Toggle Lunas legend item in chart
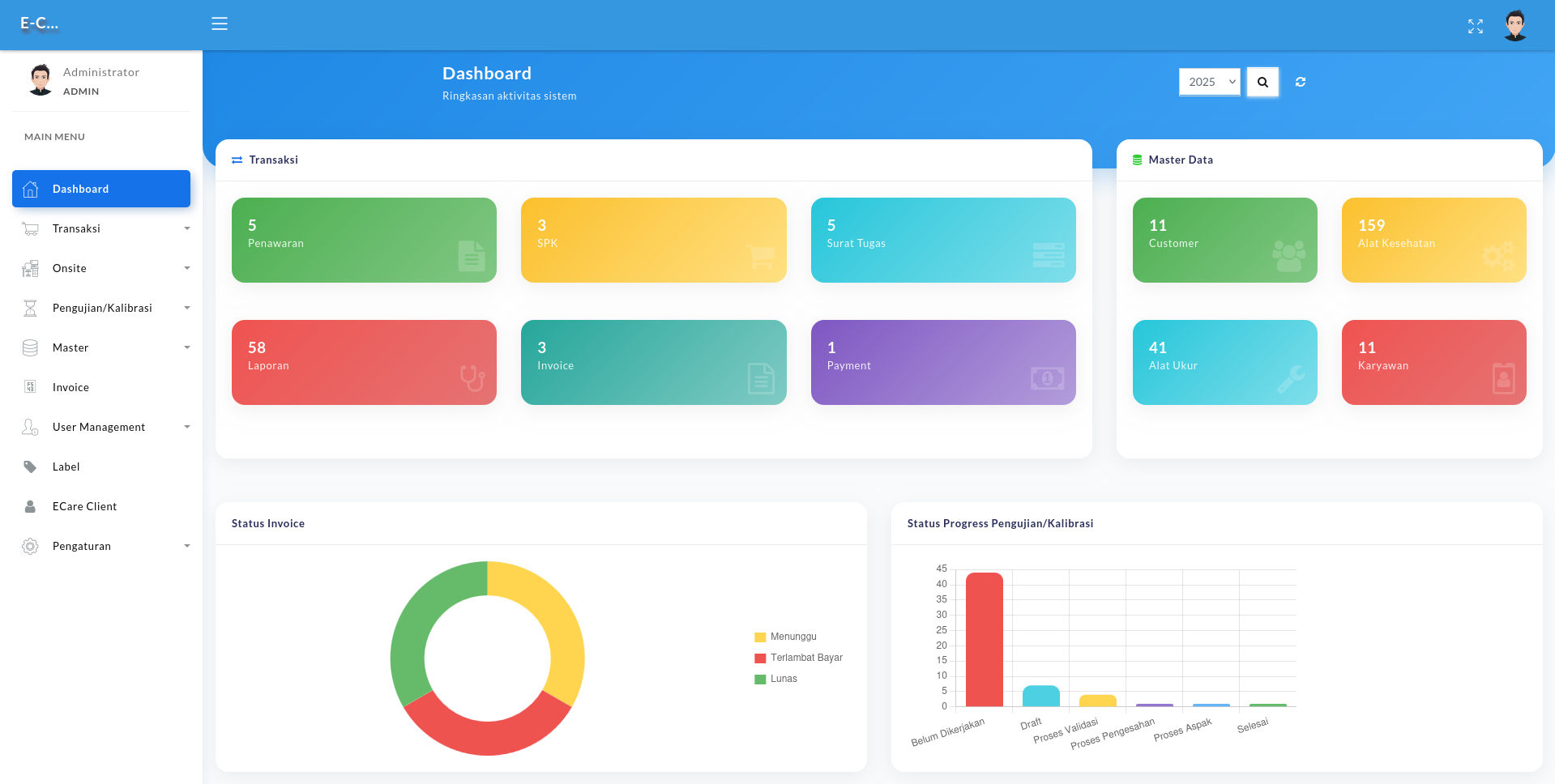The height and width of the screenshot is (784, 1555). pyautogui.click(x=775, y=679)
